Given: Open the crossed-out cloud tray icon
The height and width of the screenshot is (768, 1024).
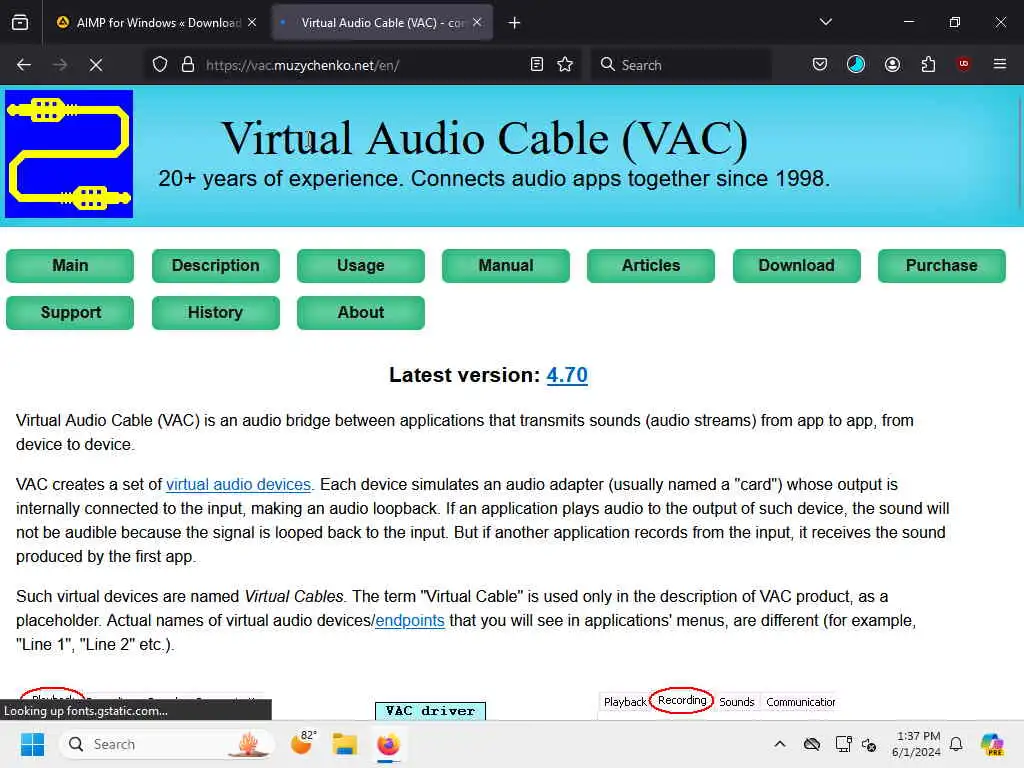Looking at the screenshot, I should click(x=812, y=744).
